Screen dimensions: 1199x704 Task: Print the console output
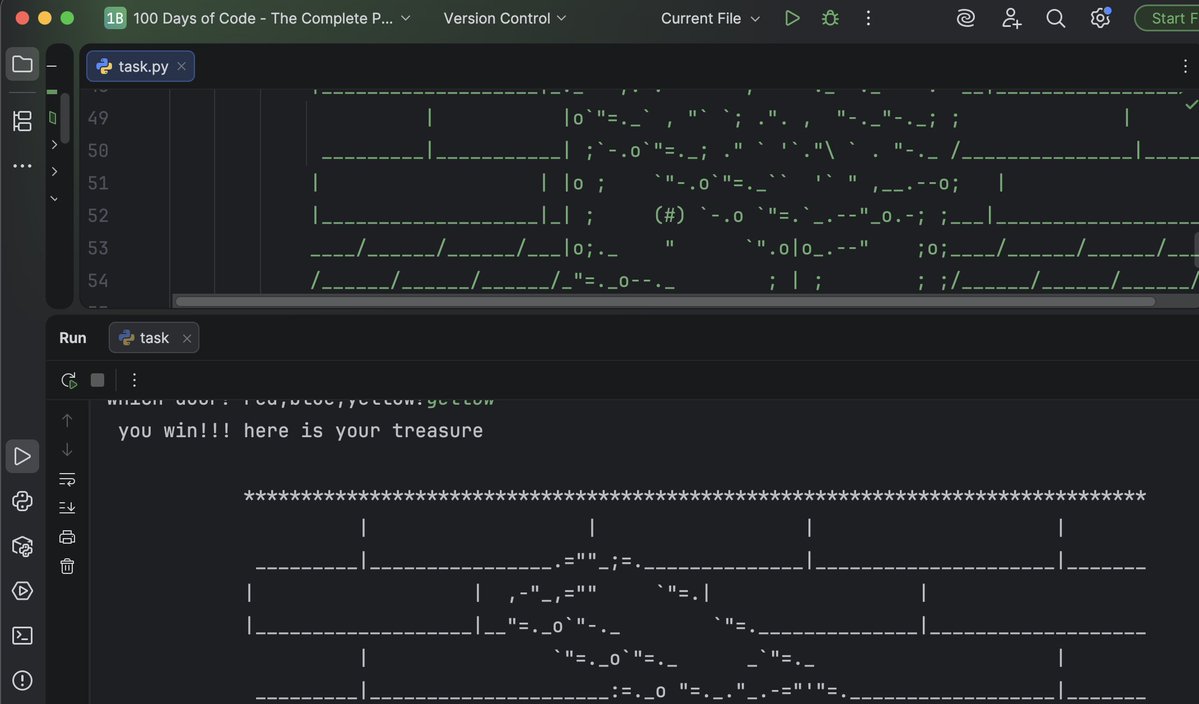(x=67, y=537)
